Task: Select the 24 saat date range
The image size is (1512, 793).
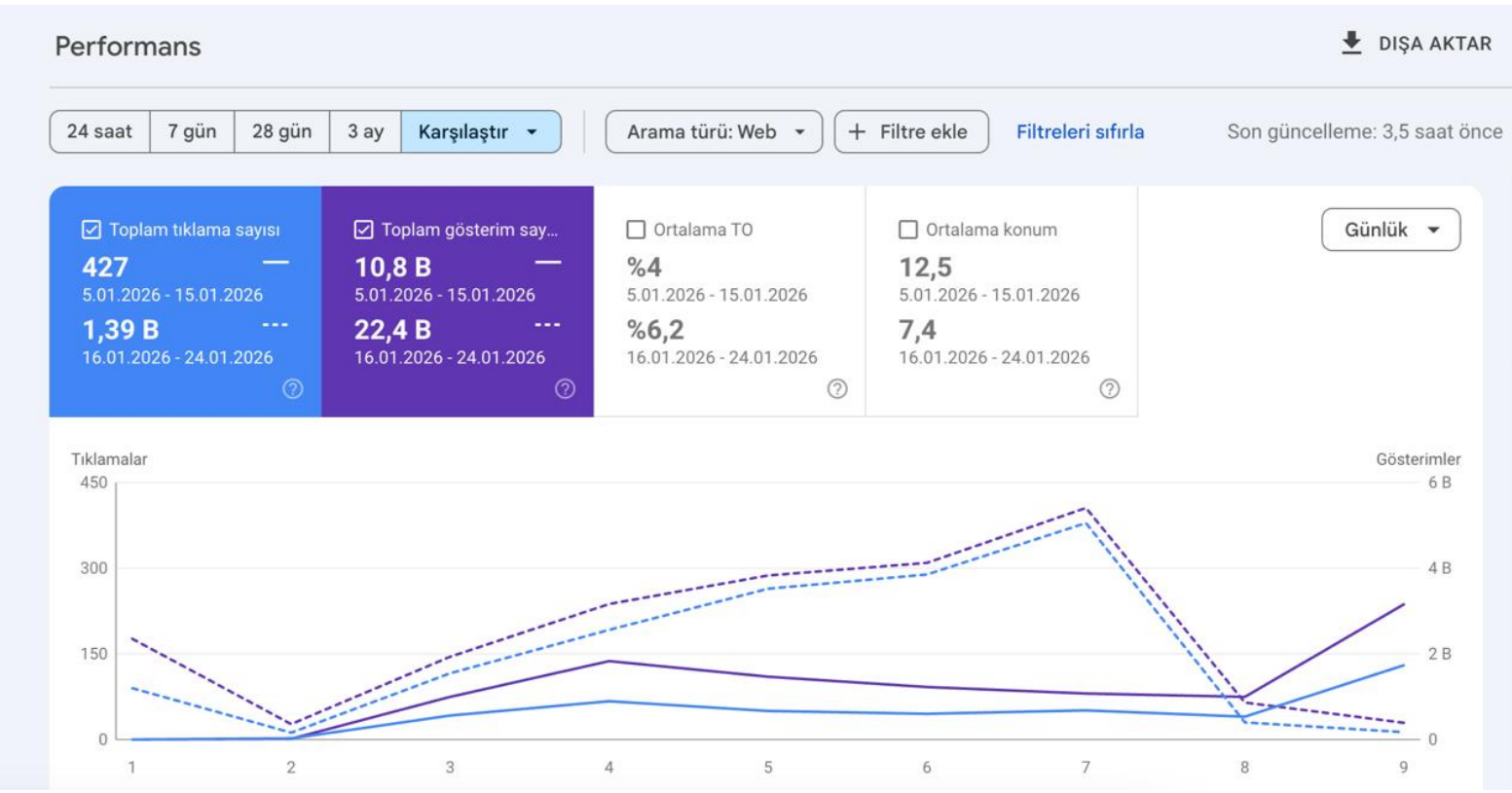Action: pyautogui.click(x=99, y=131)
